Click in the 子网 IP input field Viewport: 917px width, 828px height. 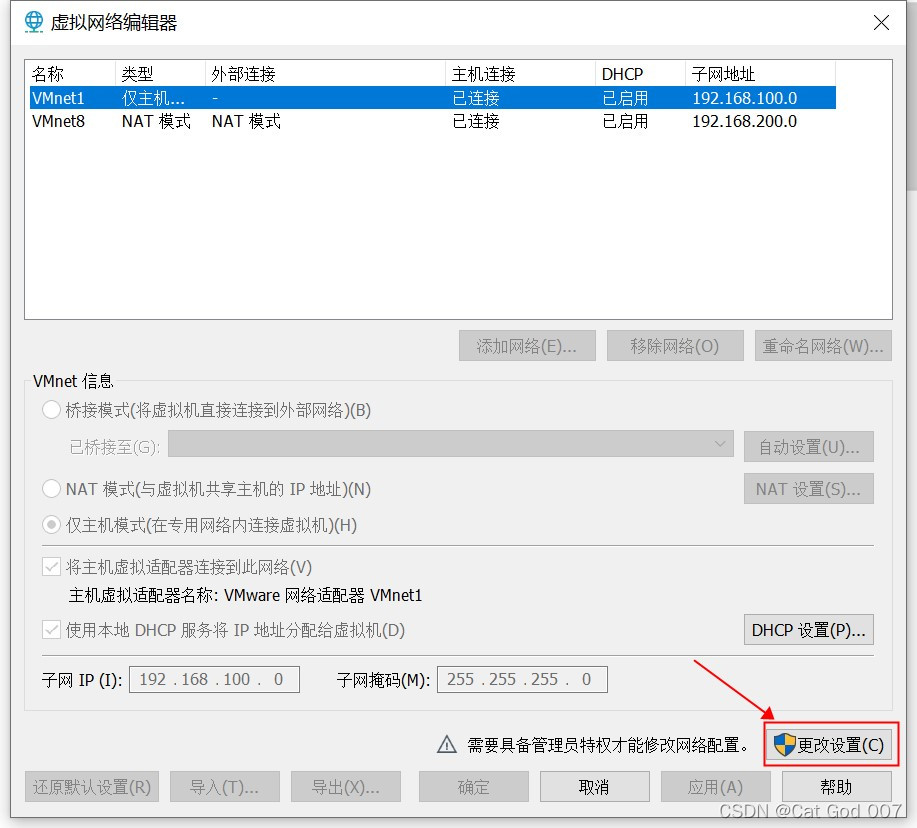[214, 679]
